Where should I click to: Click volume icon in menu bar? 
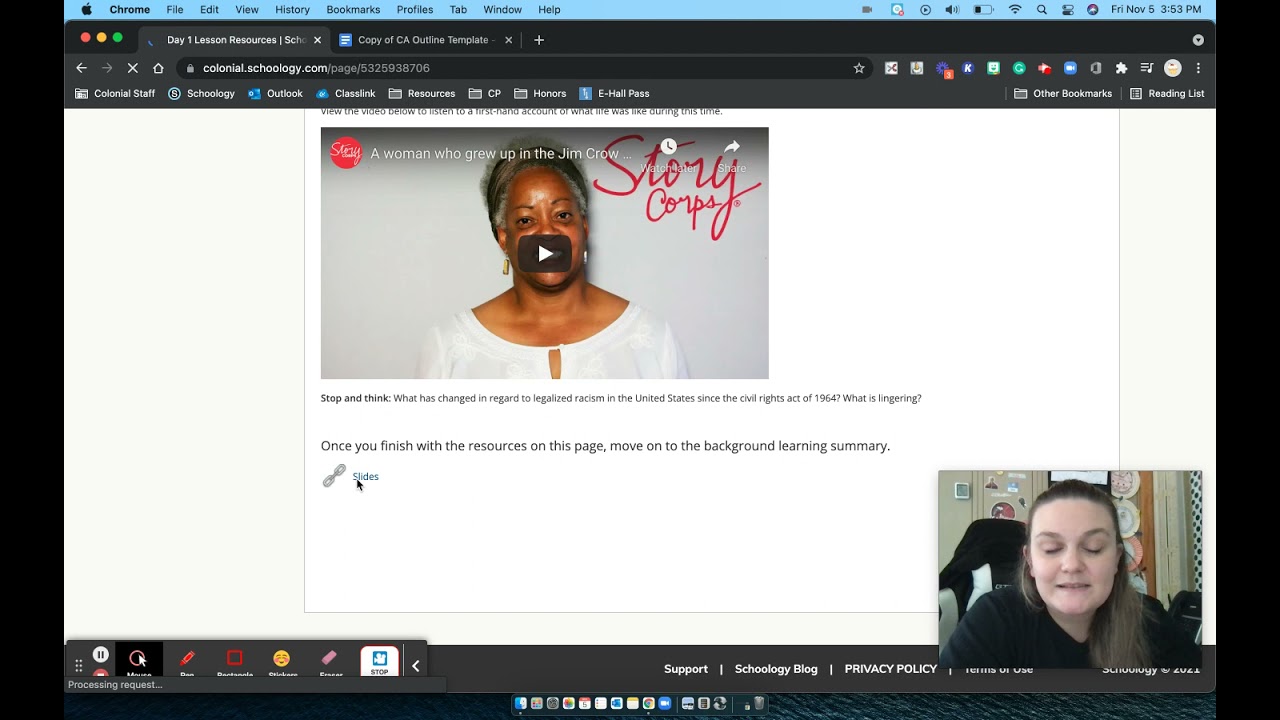(x=952, y=9)
